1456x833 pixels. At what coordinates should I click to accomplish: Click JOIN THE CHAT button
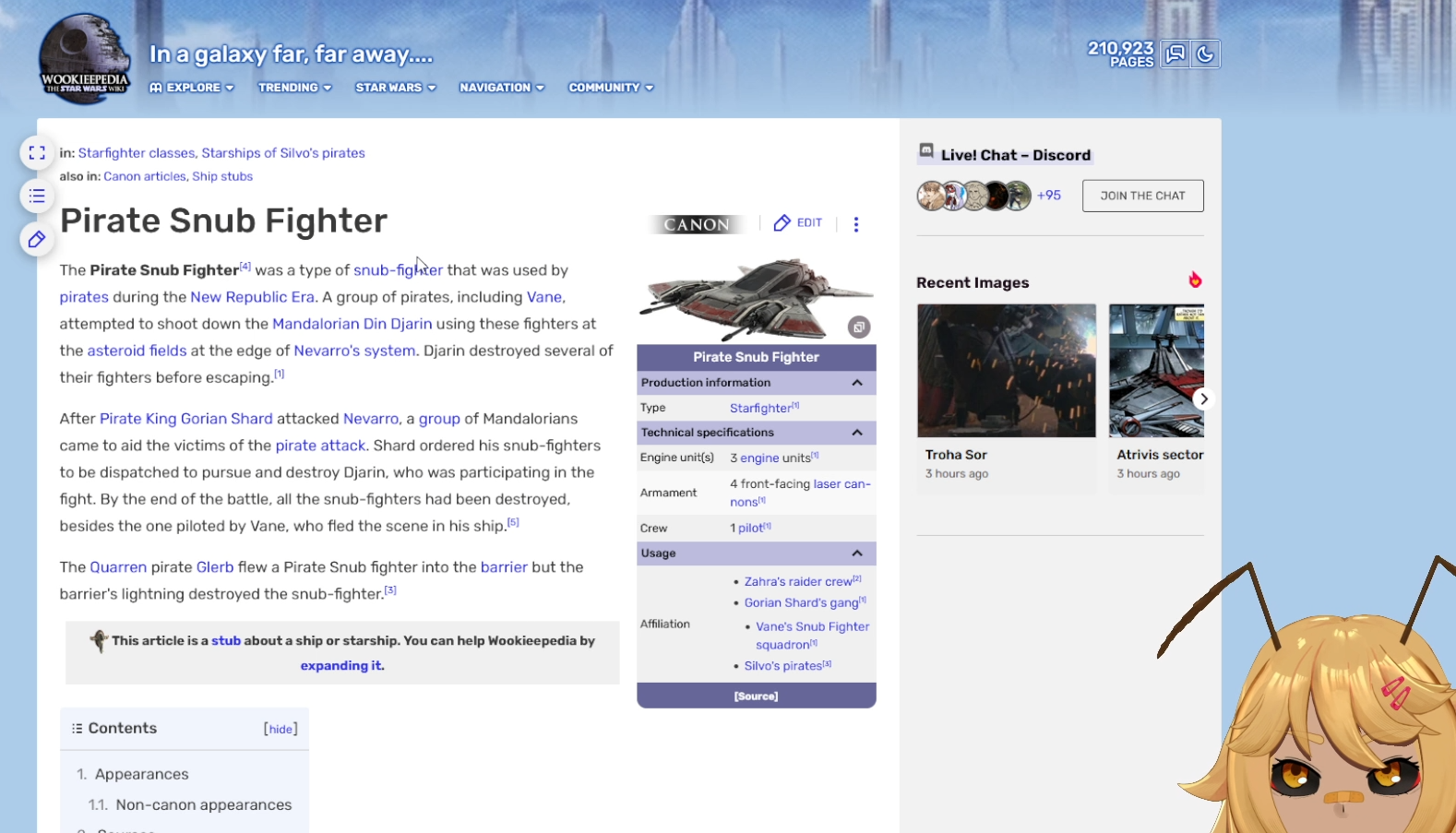tap(1142, 196)
